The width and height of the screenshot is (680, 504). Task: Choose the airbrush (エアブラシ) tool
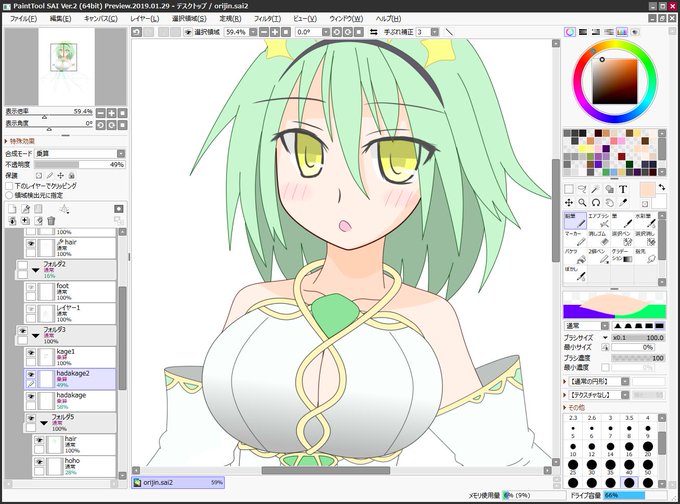click(x=598, y=220)
